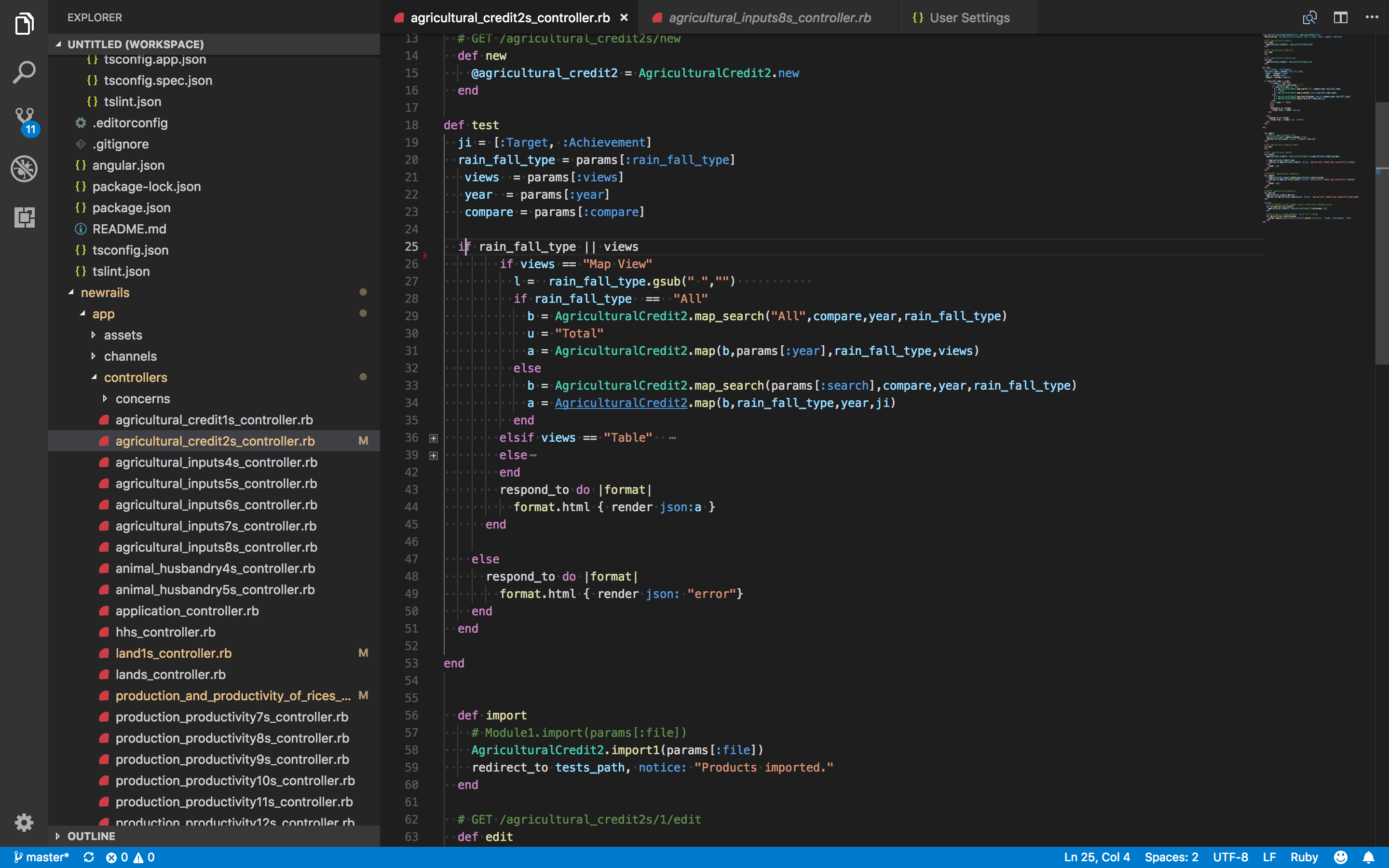Open Problems via the errors and warnings indicator

point(130,857)
